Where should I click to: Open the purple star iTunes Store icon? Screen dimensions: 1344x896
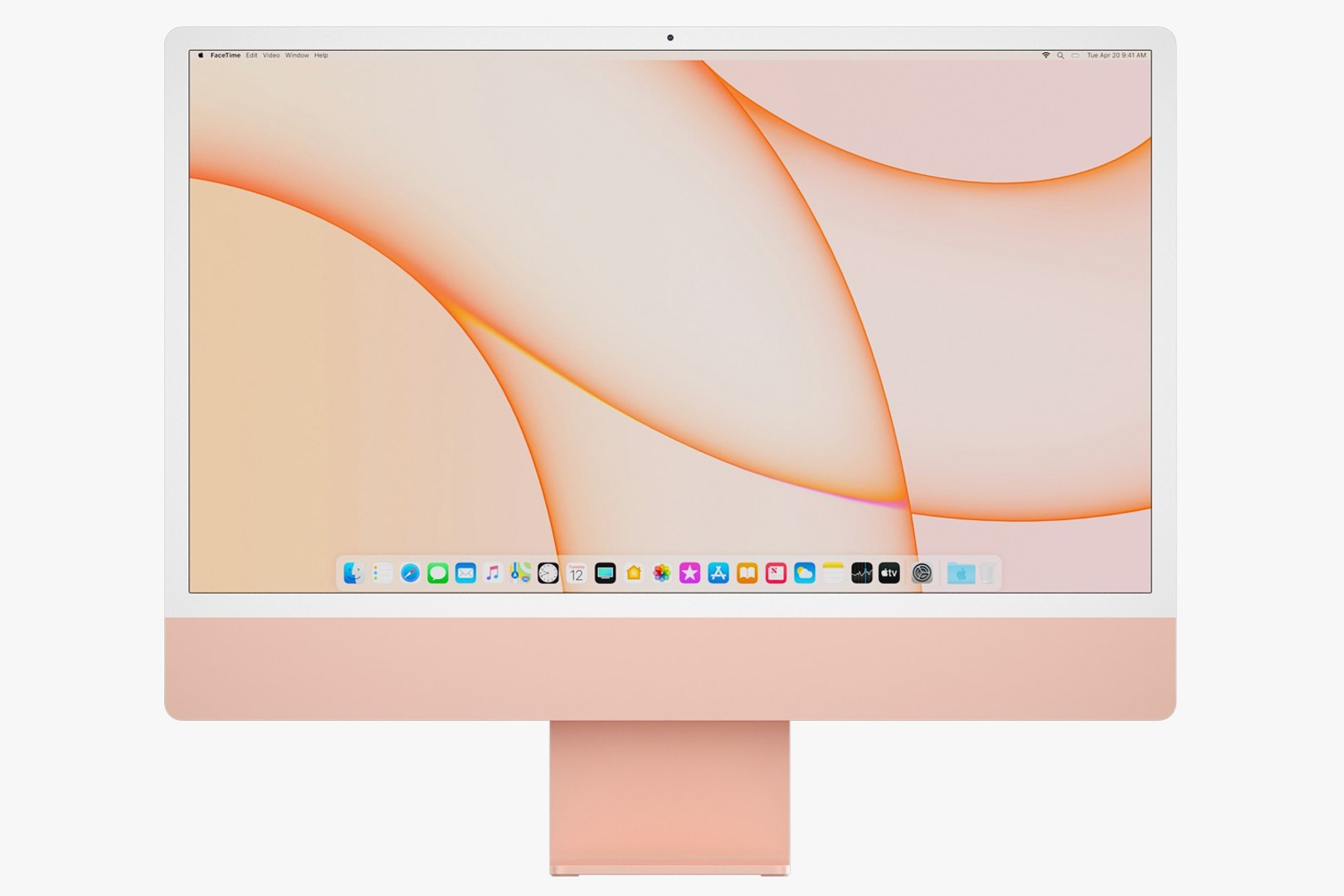(x=690, y=573)
